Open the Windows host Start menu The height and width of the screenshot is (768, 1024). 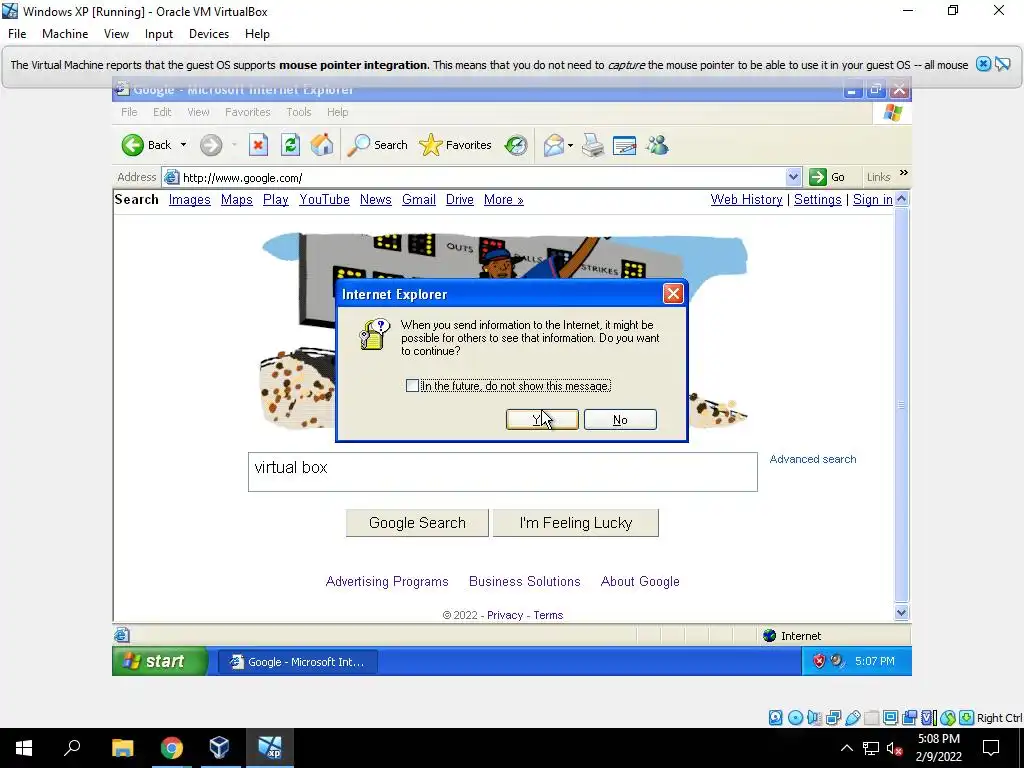pos(24,748)
